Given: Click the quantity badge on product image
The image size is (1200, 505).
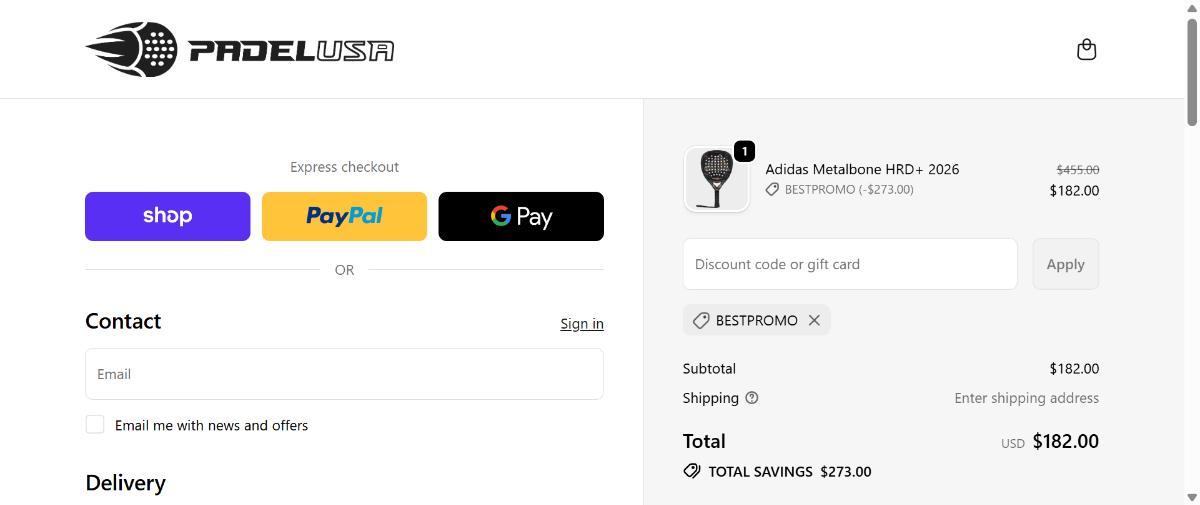Looking at the screenshot, I should point(744,151).
